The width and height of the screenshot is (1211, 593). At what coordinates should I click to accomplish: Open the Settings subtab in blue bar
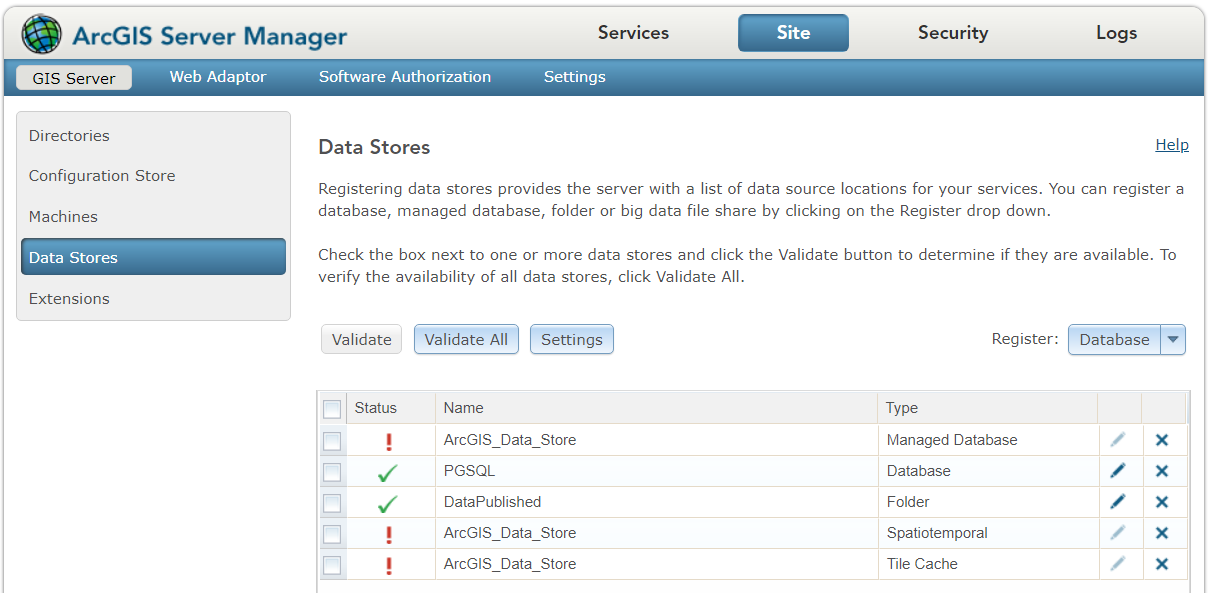(574, 77)
